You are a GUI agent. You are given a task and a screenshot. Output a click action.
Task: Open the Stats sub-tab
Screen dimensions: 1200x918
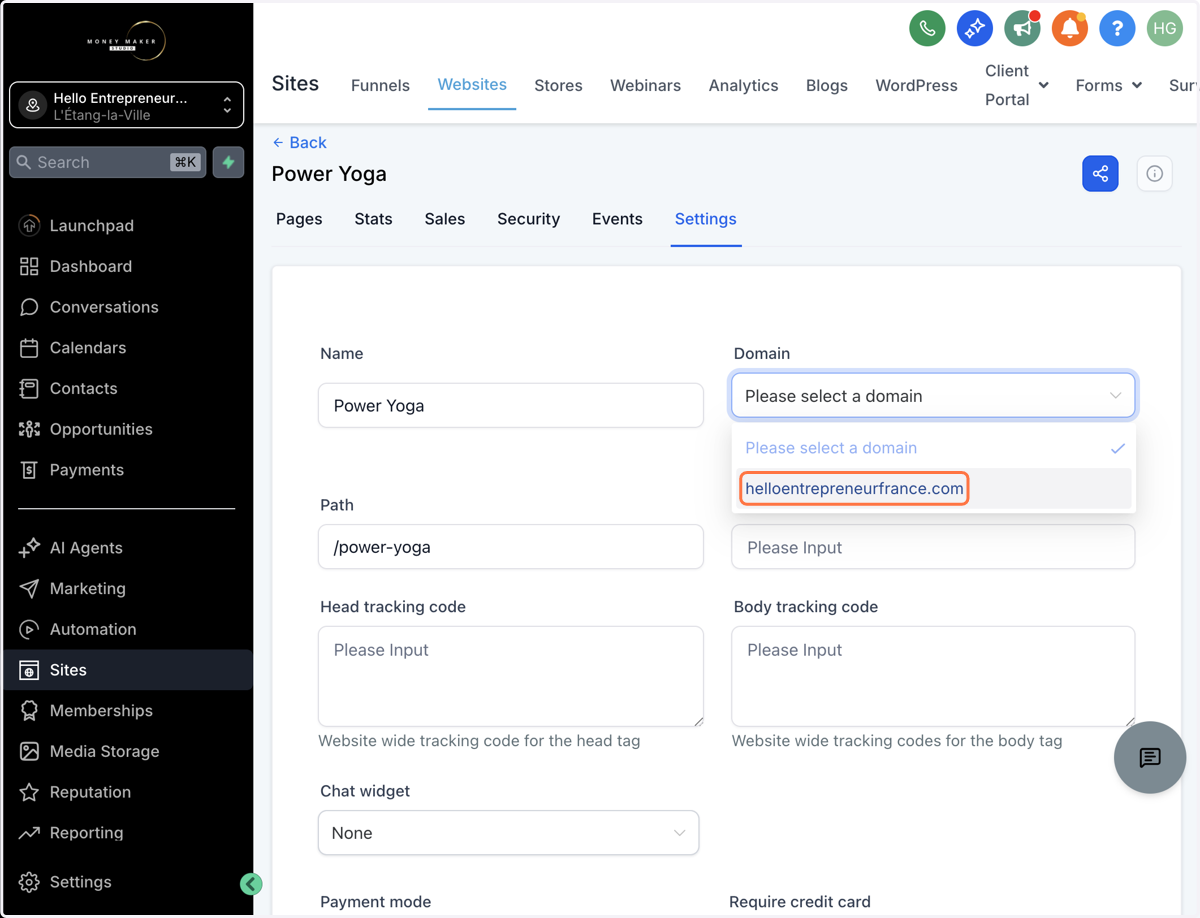click(x=373, y=219)
